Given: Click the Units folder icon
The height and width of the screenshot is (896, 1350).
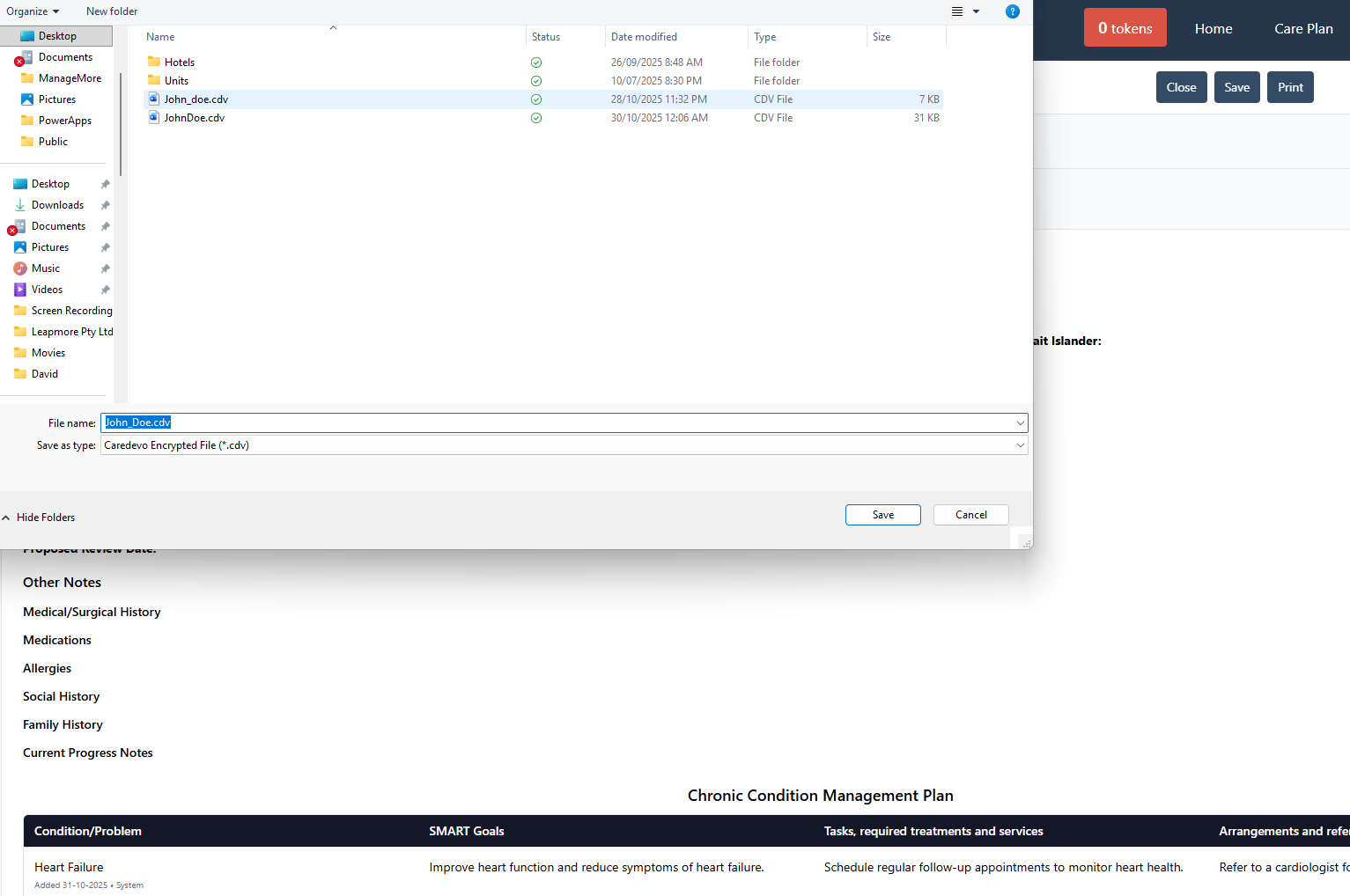Looking at the screenshot, I should point(154,81).
